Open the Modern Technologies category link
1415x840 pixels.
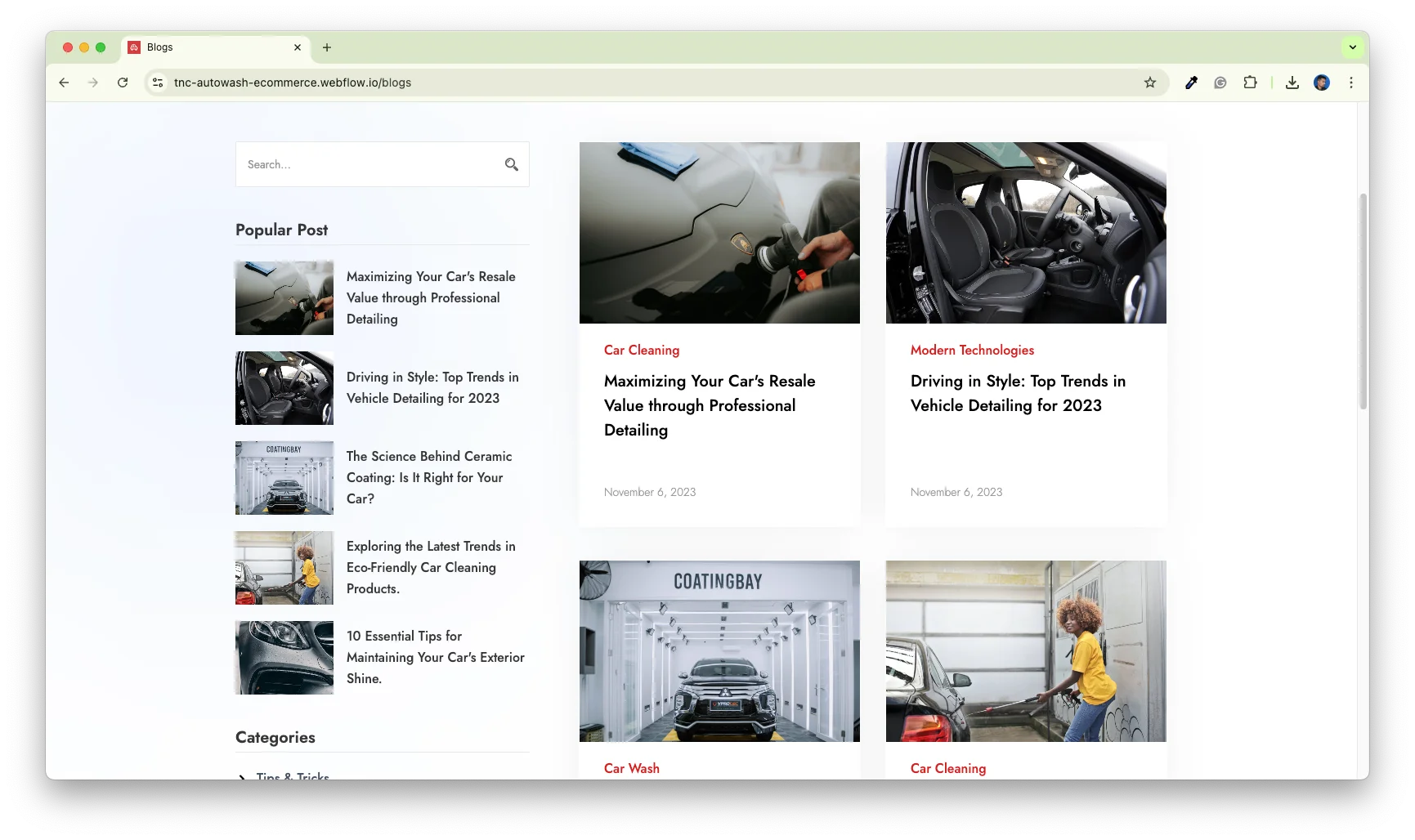(972, 350)
